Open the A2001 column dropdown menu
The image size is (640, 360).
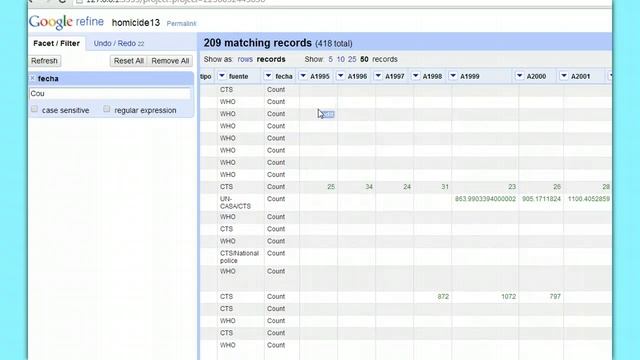(564, 76)
